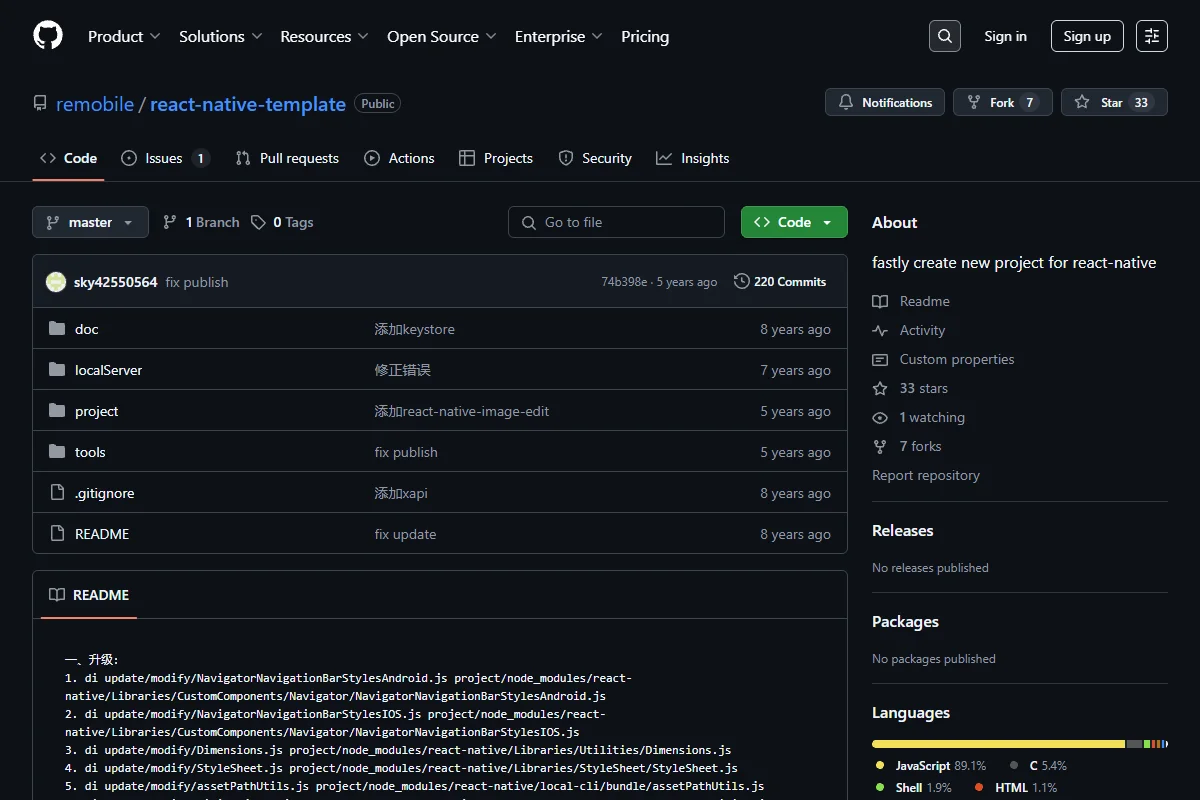Open the doc folder

click(86, 329)
